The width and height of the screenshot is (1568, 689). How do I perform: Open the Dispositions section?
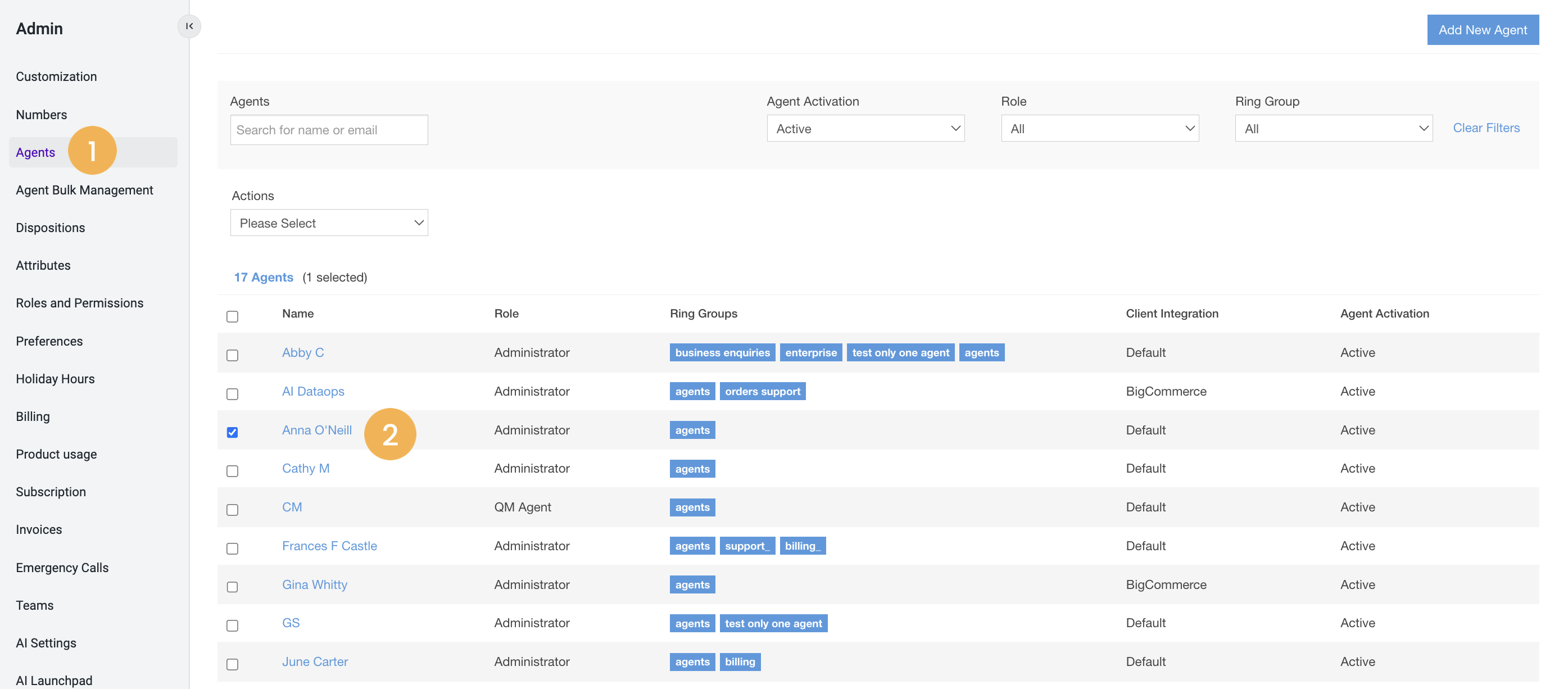click(x=51, y=228)
